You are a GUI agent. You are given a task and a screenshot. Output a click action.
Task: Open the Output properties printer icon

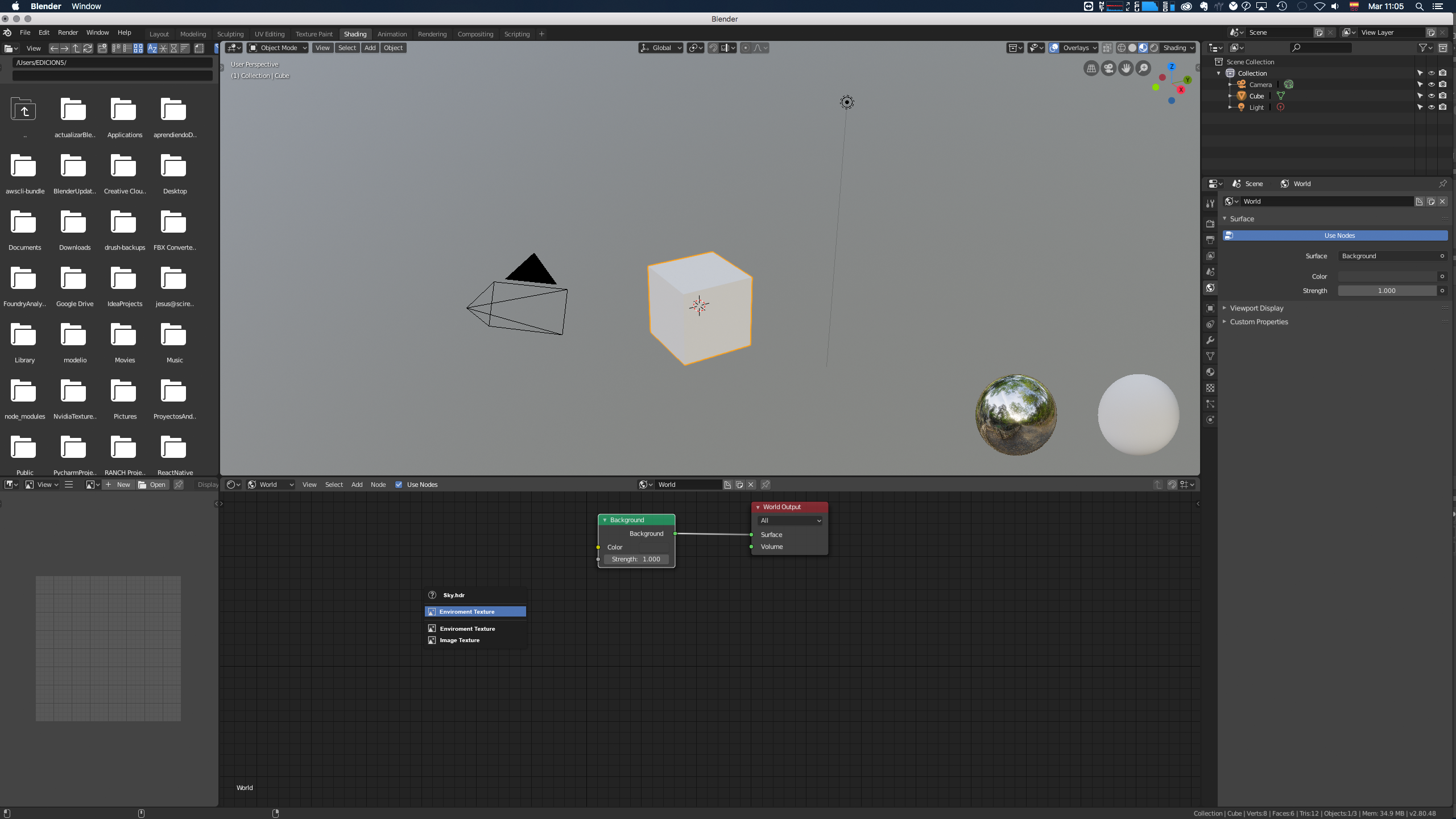point(1210,239)
